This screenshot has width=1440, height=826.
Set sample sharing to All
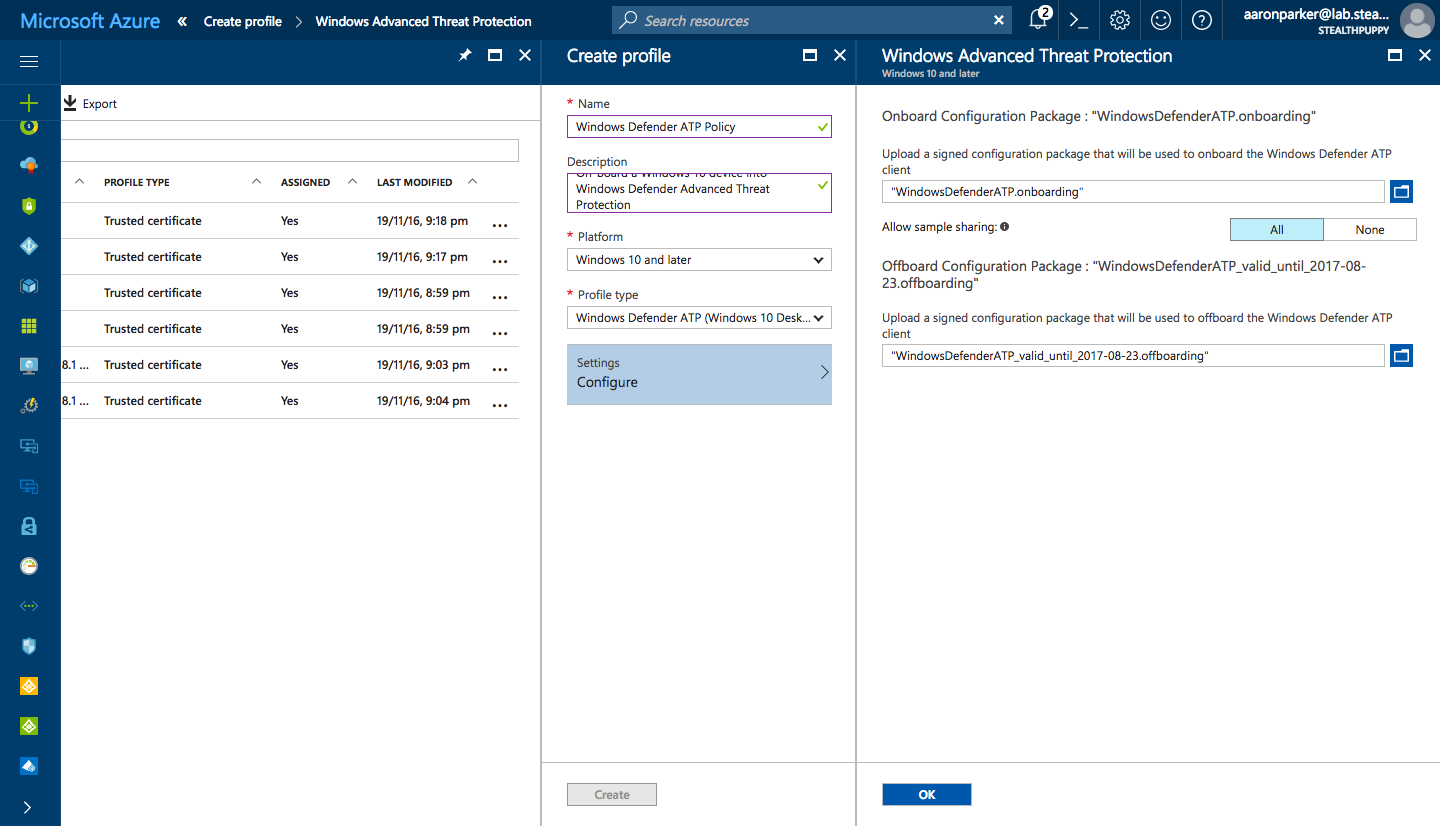click(x=1277, y=230)
